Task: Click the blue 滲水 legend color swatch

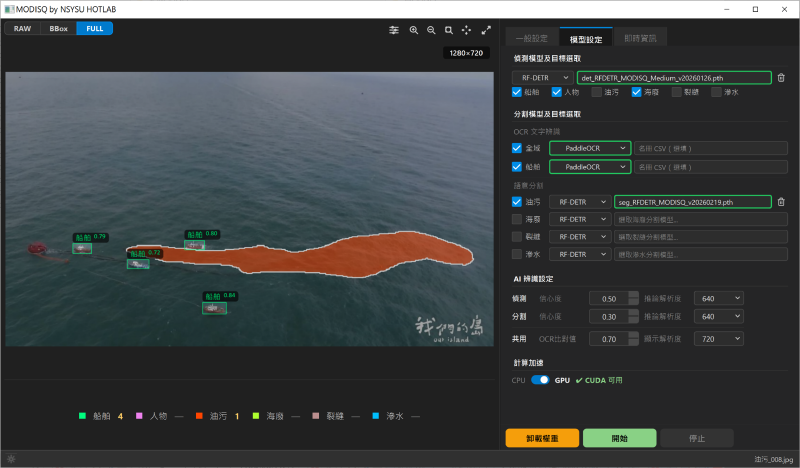Action: tap(376, 416)
